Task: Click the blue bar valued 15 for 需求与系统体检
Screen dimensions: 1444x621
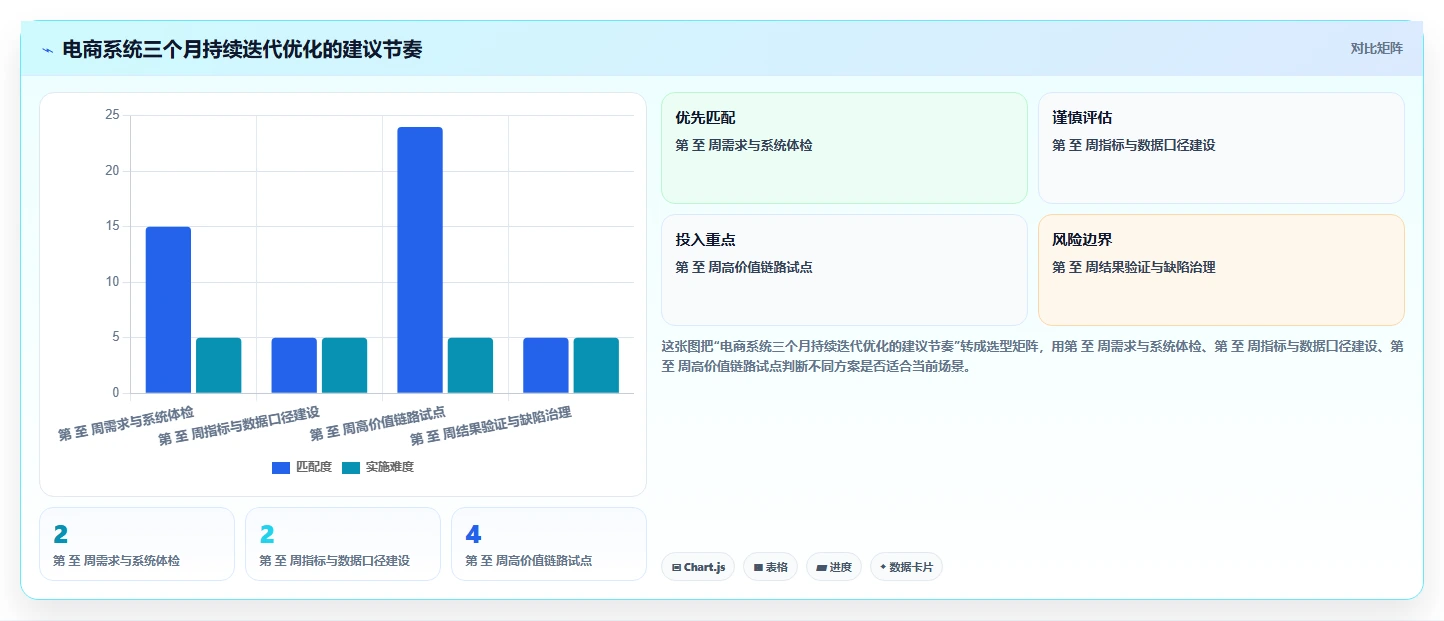Action: click(x=168, y=310)
